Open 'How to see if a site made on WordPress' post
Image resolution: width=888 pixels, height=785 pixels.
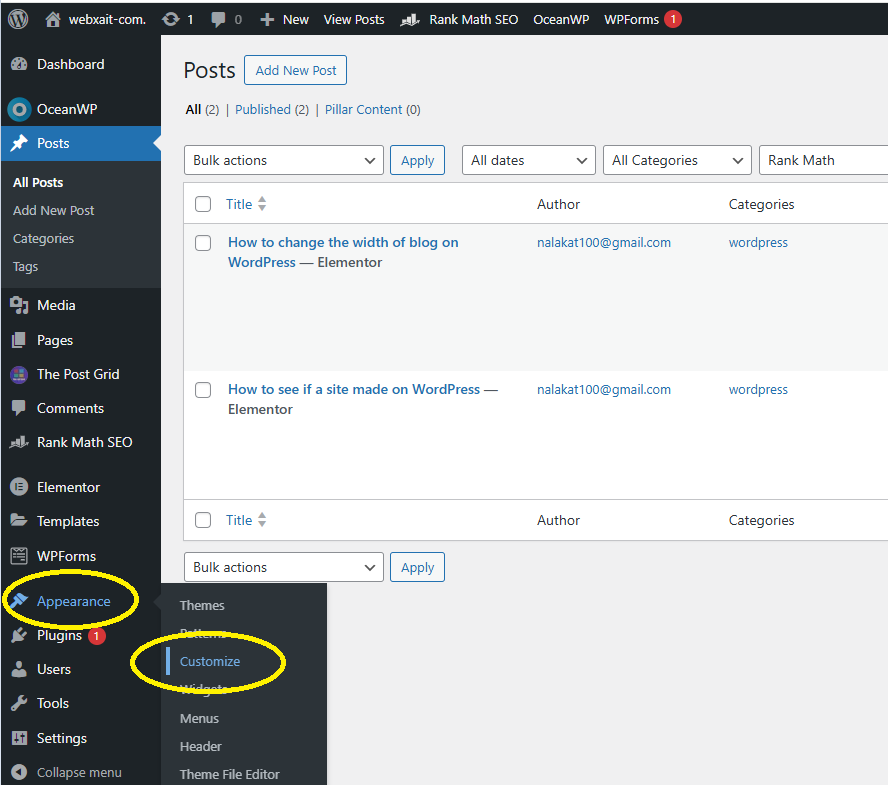pos(354,390)
